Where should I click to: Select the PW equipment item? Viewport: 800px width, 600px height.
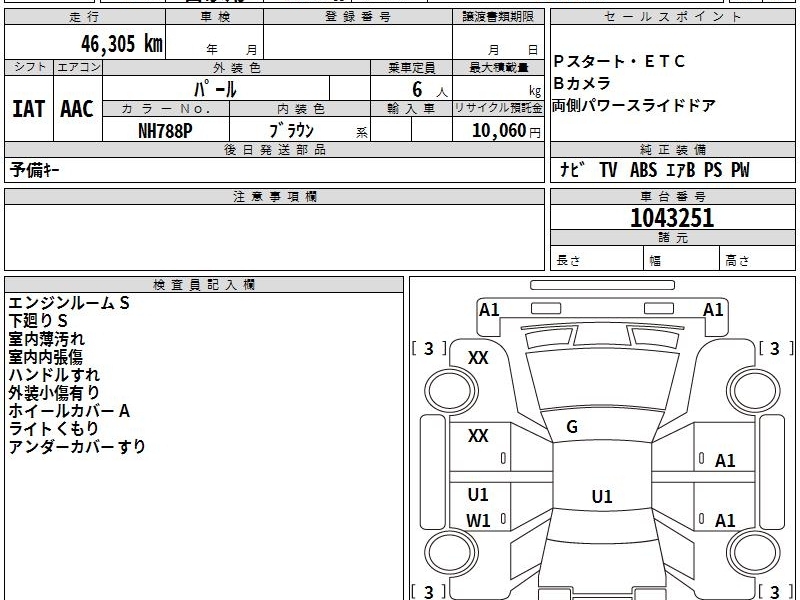pyautogui.click(x=740, y=169)
